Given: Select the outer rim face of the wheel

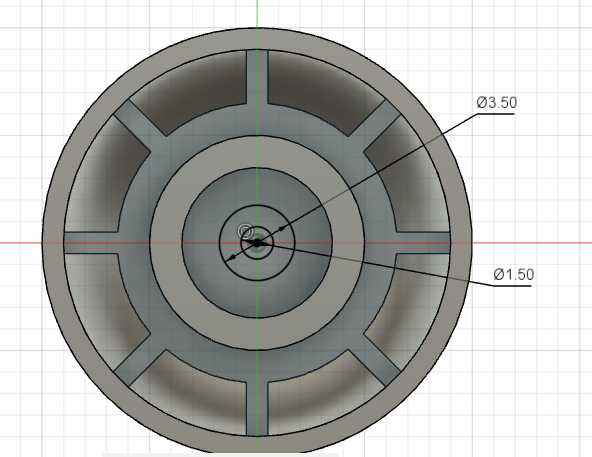Looking at the screenshot, I should tap(257, 39).
